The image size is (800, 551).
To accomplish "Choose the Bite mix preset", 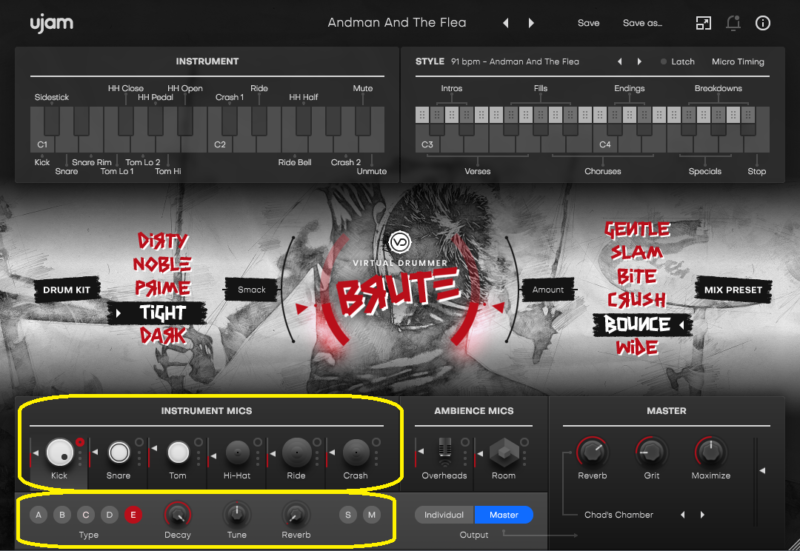I will click(637, 276).
